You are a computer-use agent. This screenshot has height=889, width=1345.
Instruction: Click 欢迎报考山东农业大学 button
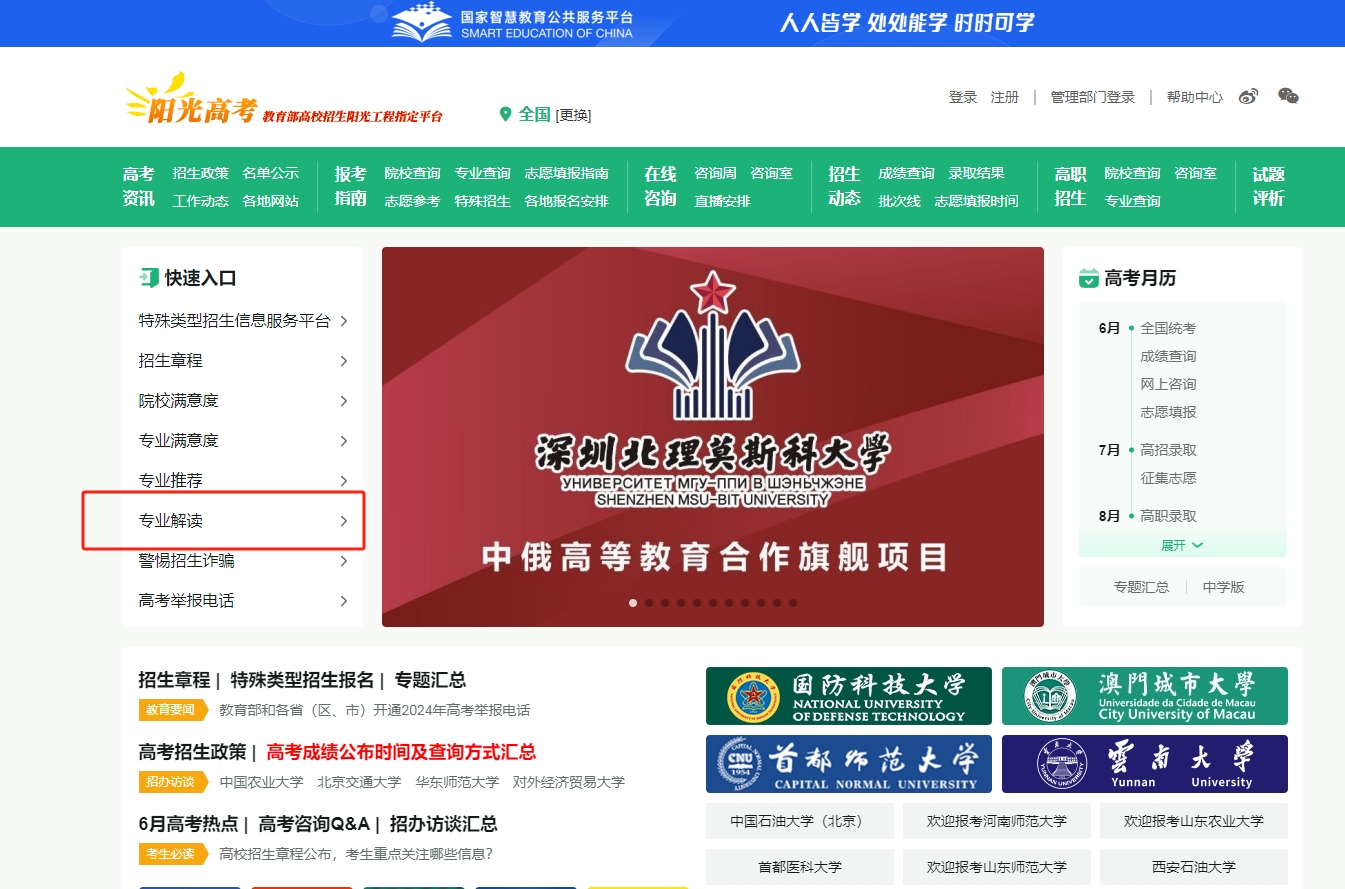tap(1194, 821)
